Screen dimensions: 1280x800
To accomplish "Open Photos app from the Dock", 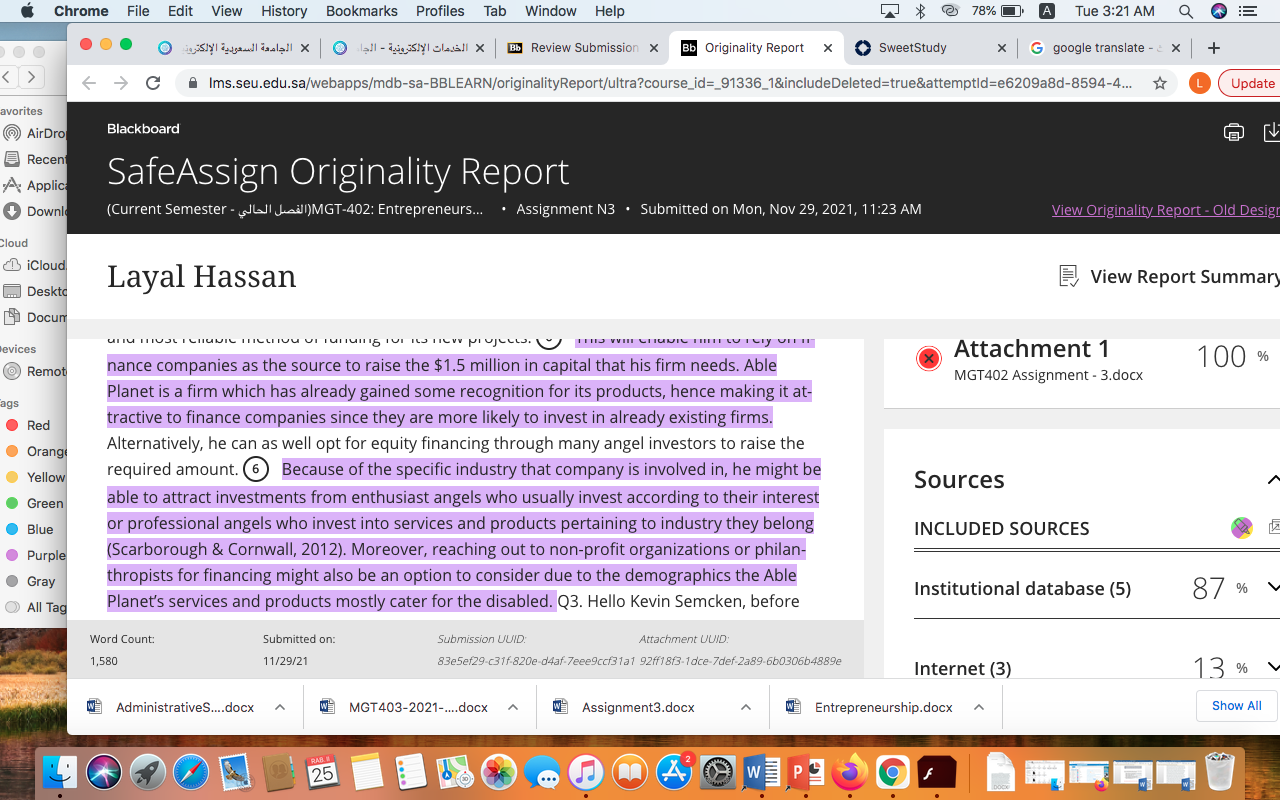I will [x=498, y=771].
